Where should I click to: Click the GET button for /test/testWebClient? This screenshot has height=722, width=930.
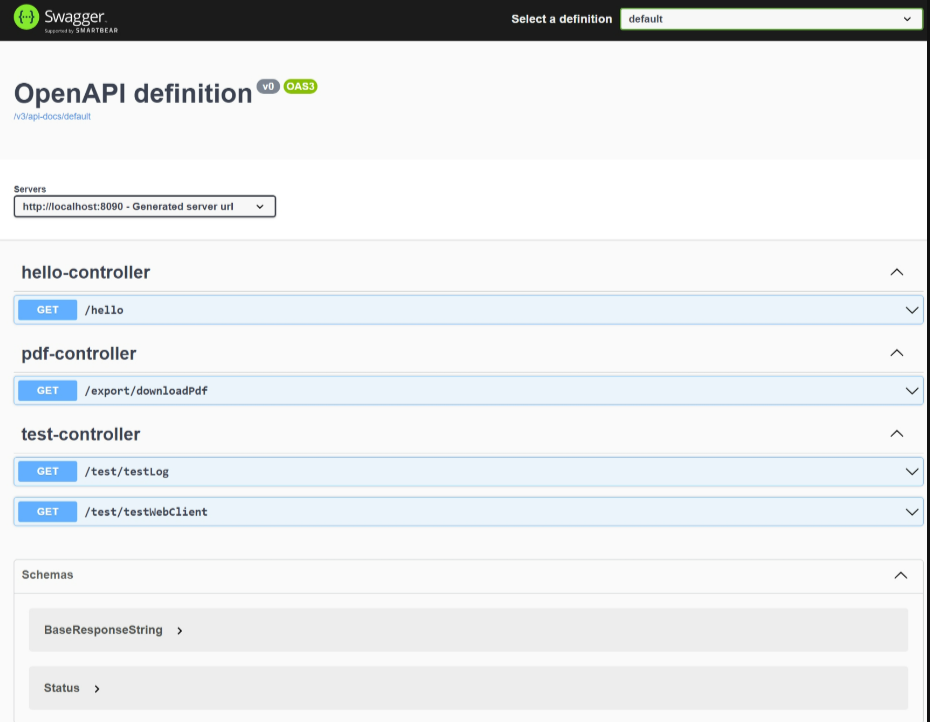pos(47,511)
